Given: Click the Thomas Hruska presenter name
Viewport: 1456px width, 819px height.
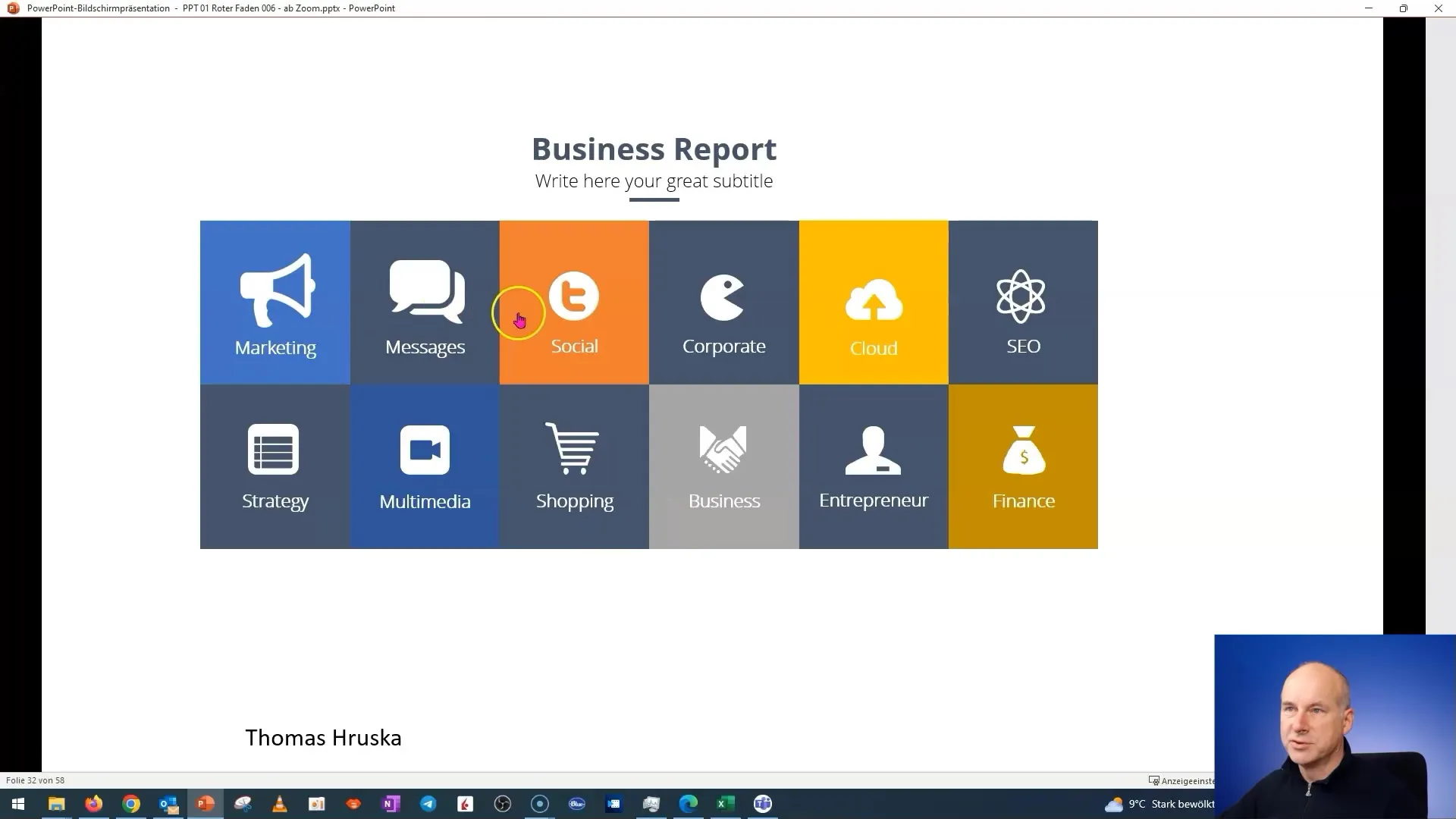Looking at the screenshot, I should 323,737.
